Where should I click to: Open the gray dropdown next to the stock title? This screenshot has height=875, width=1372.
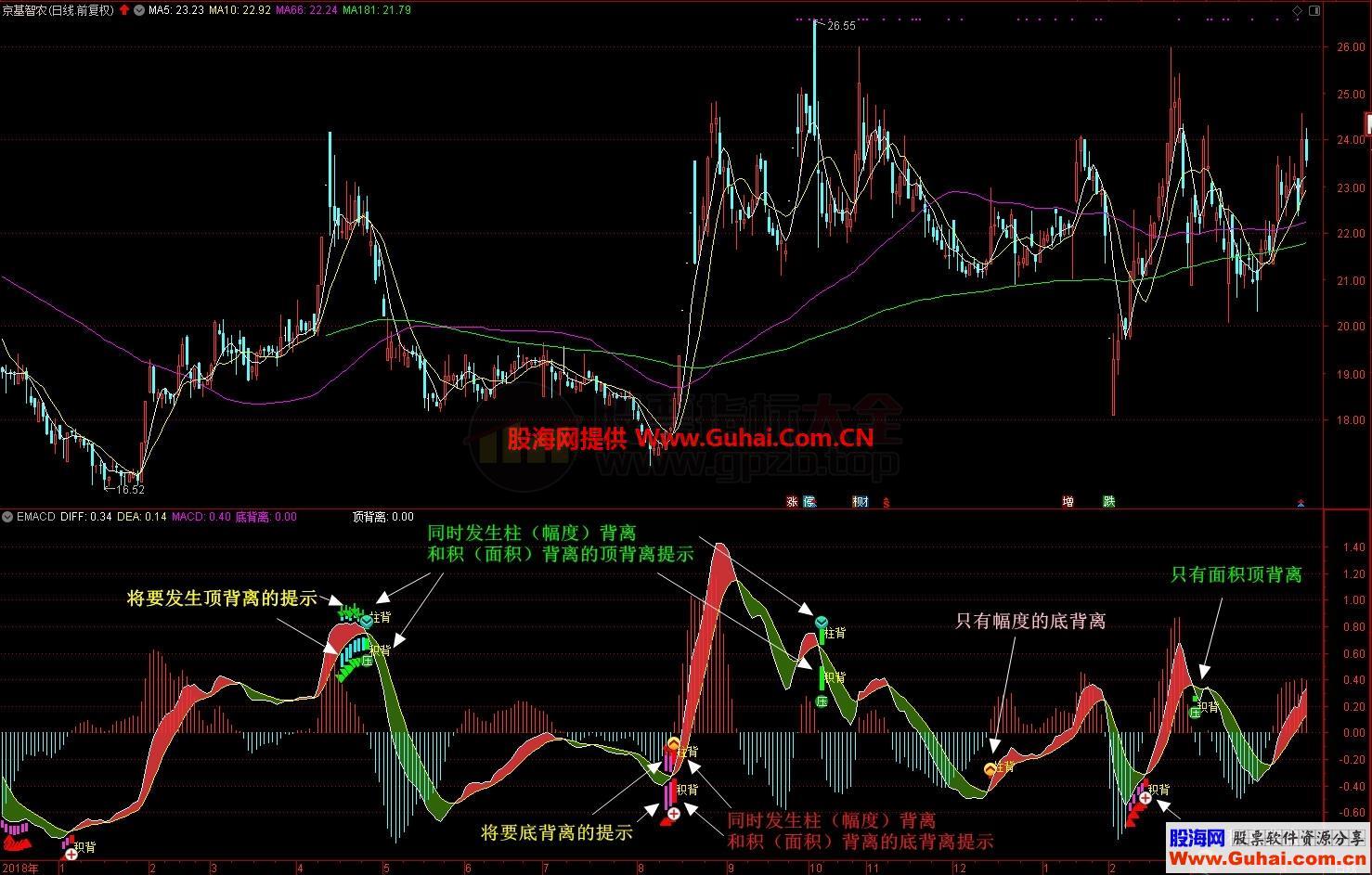pyautogui.click(x=139, y=10)
